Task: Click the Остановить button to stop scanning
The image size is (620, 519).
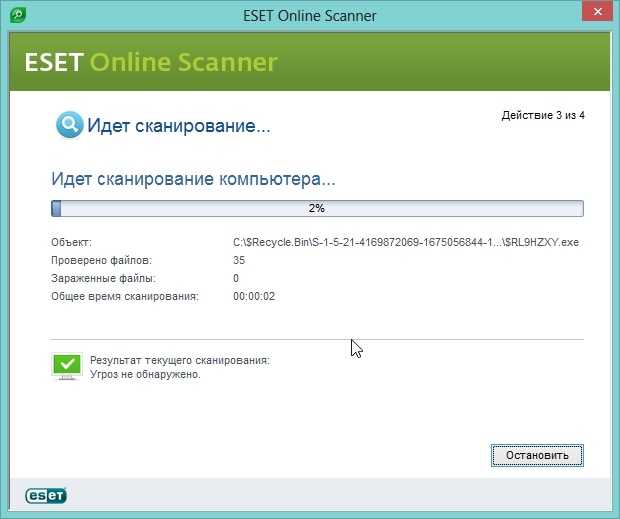Action: tap(537, 455)
